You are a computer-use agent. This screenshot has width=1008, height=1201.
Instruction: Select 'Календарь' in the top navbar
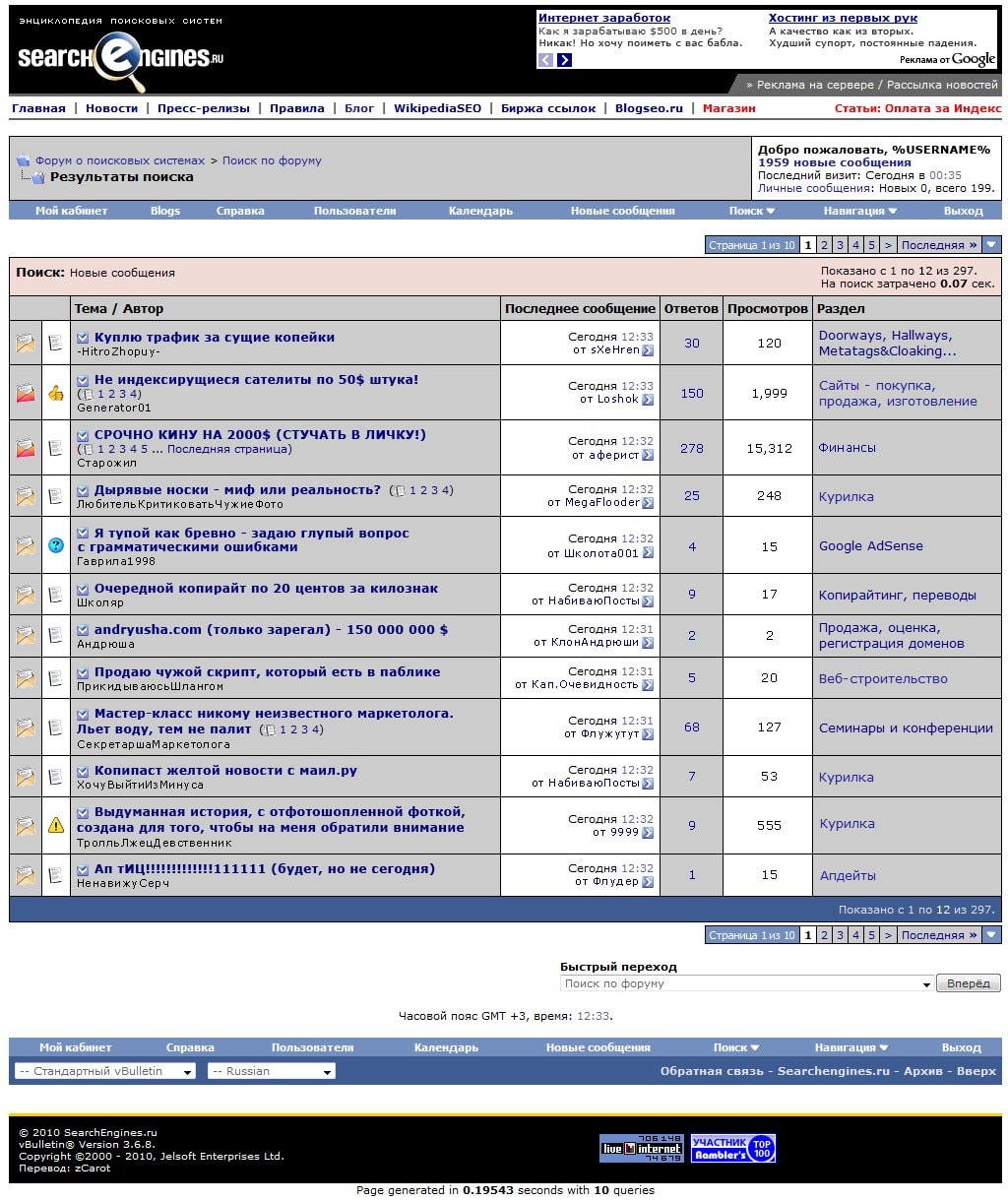pyautogui.click(x=480, y=211)
